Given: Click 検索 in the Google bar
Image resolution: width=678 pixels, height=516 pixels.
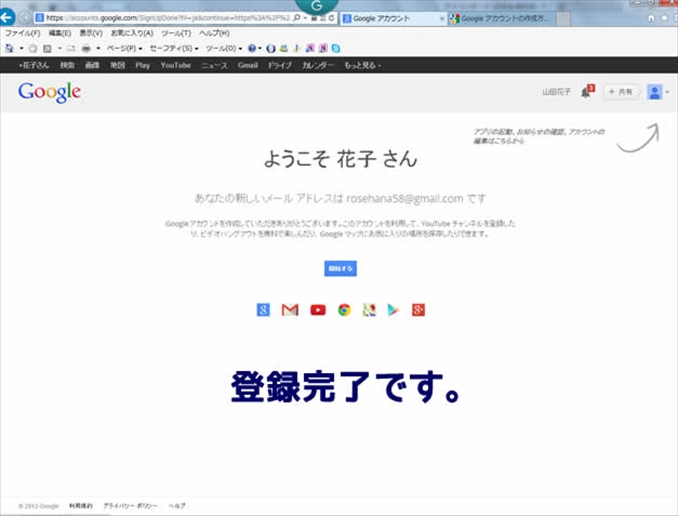Looking at the screenshot, I should pos(67,65).
